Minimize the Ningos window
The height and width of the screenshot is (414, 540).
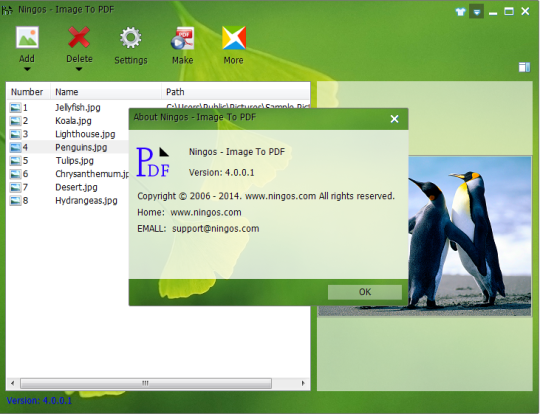tap(493, 12)
